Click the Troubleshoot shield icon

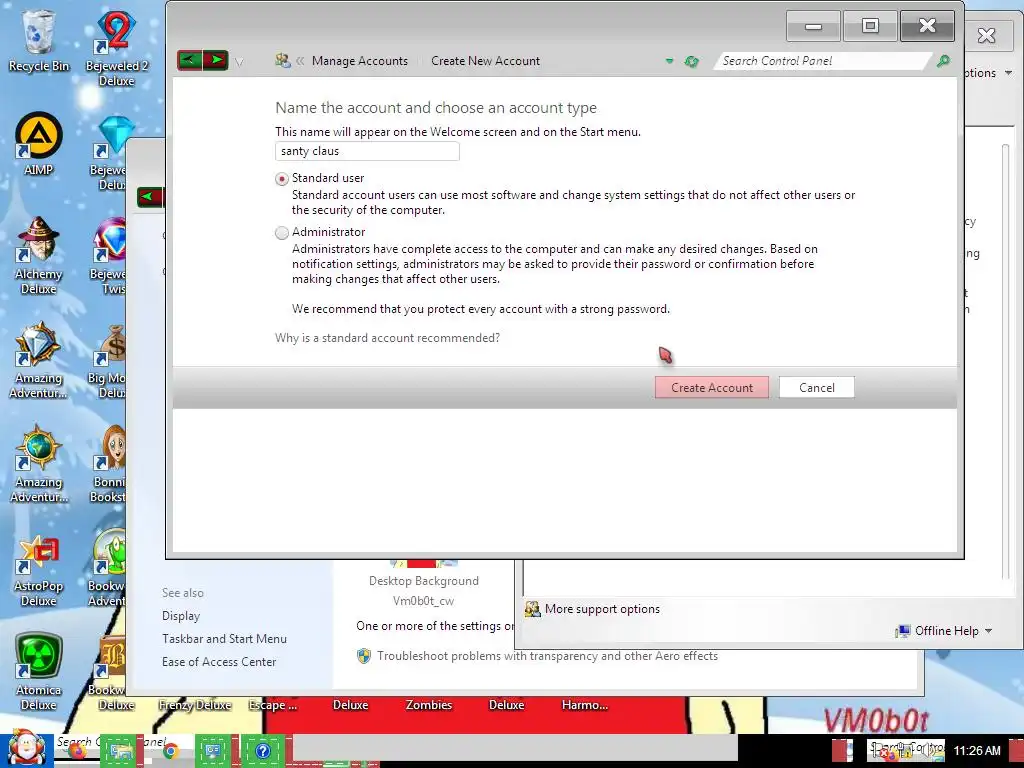pyautogui.click(x=364, y=656)
